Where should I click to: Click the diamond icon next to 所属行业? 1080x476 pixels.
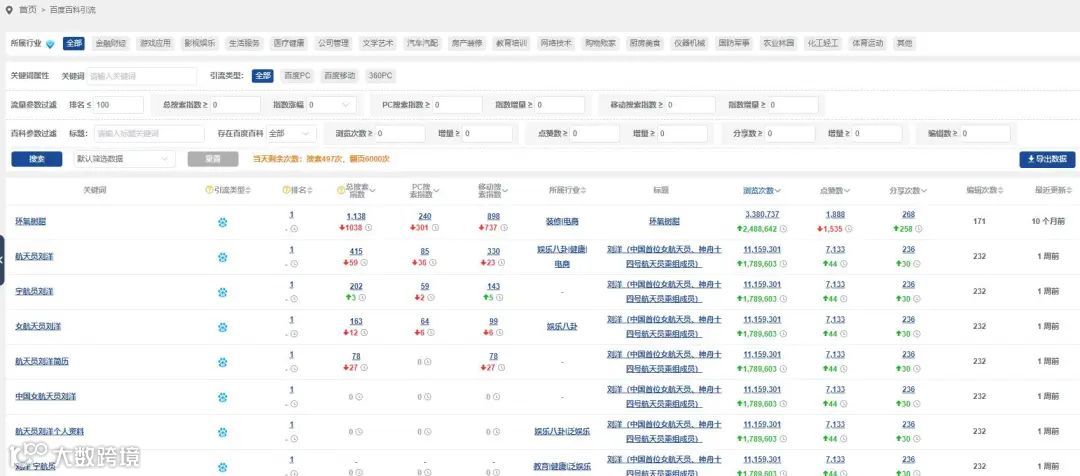coord(50,43)
